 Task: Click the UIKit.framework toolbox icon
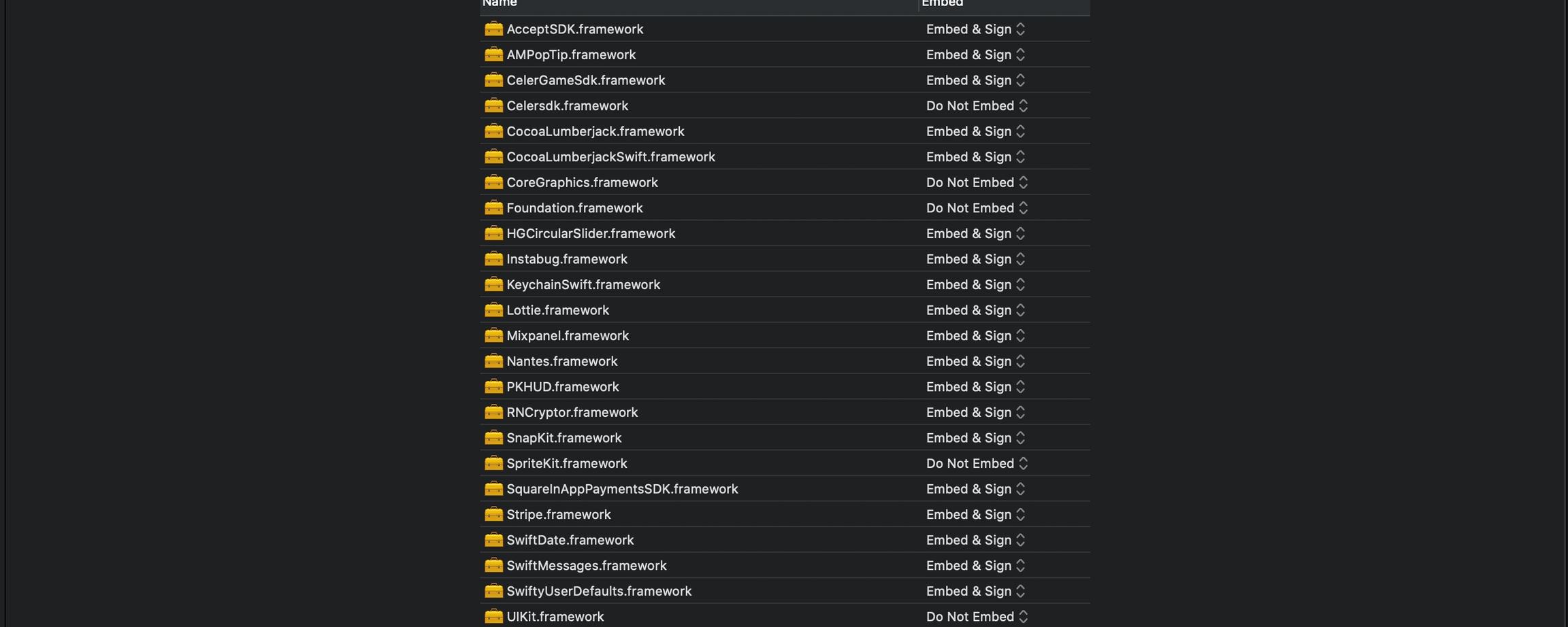point(493,616)
